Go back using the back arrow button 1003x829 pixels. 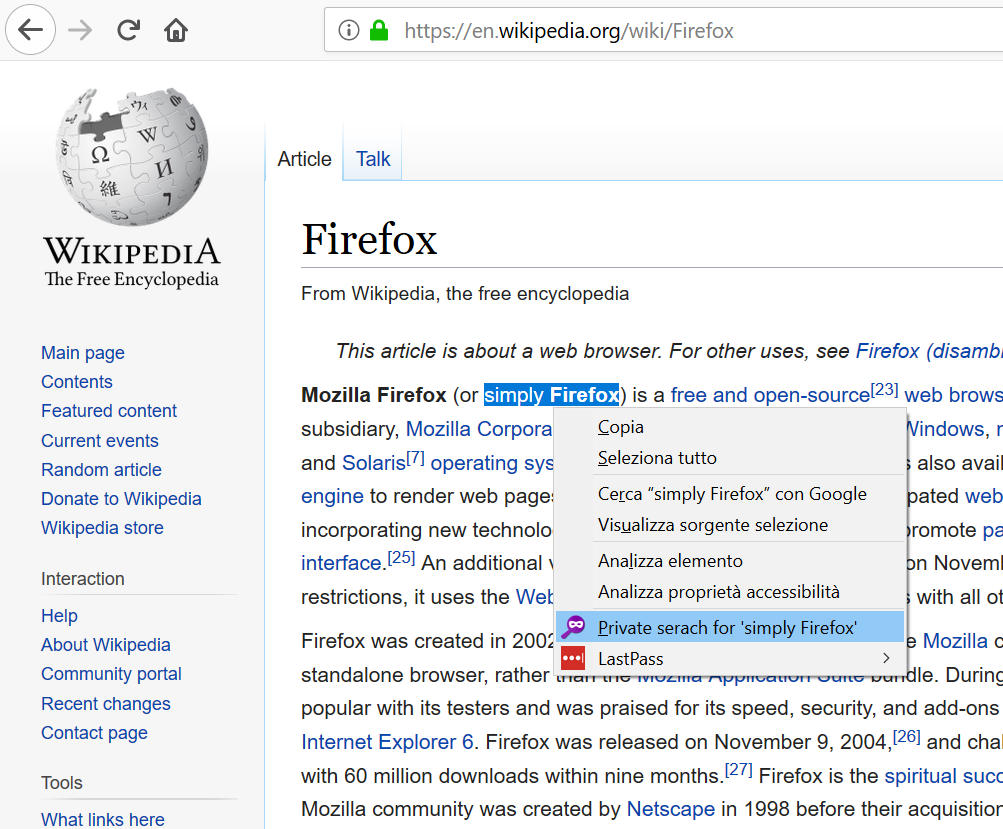point(30,29)
